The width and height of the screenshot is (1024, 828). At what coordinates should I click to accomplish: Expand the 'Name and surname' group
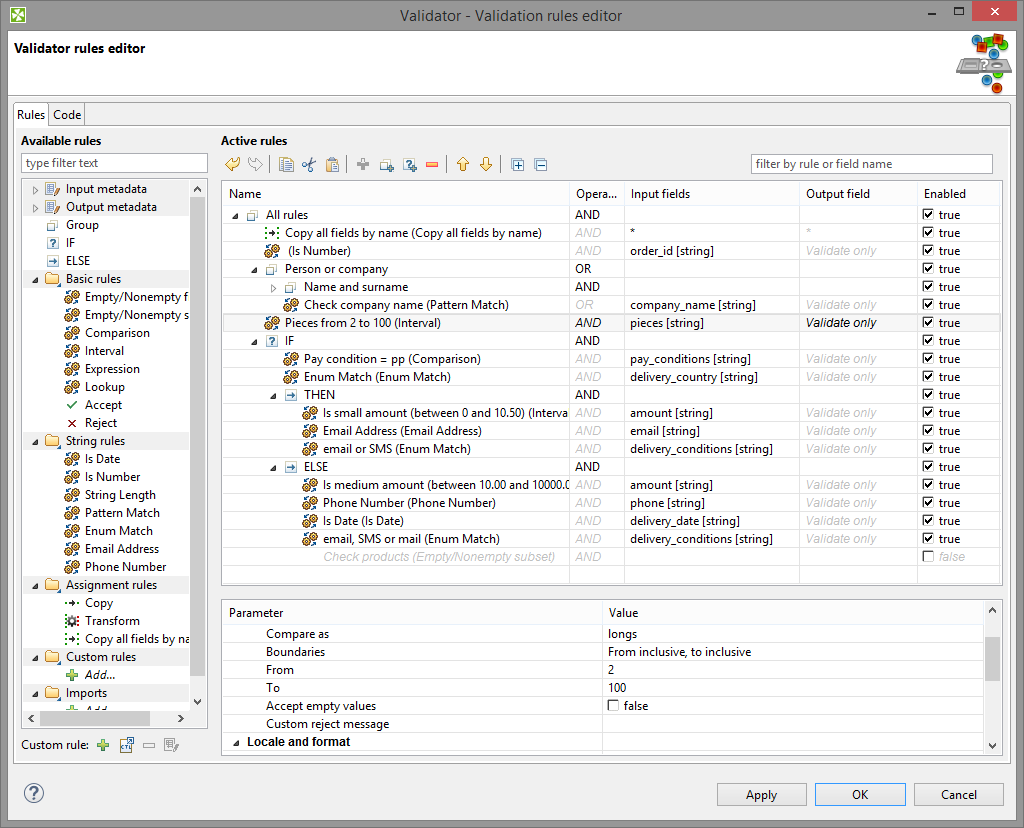click(274, 288)
